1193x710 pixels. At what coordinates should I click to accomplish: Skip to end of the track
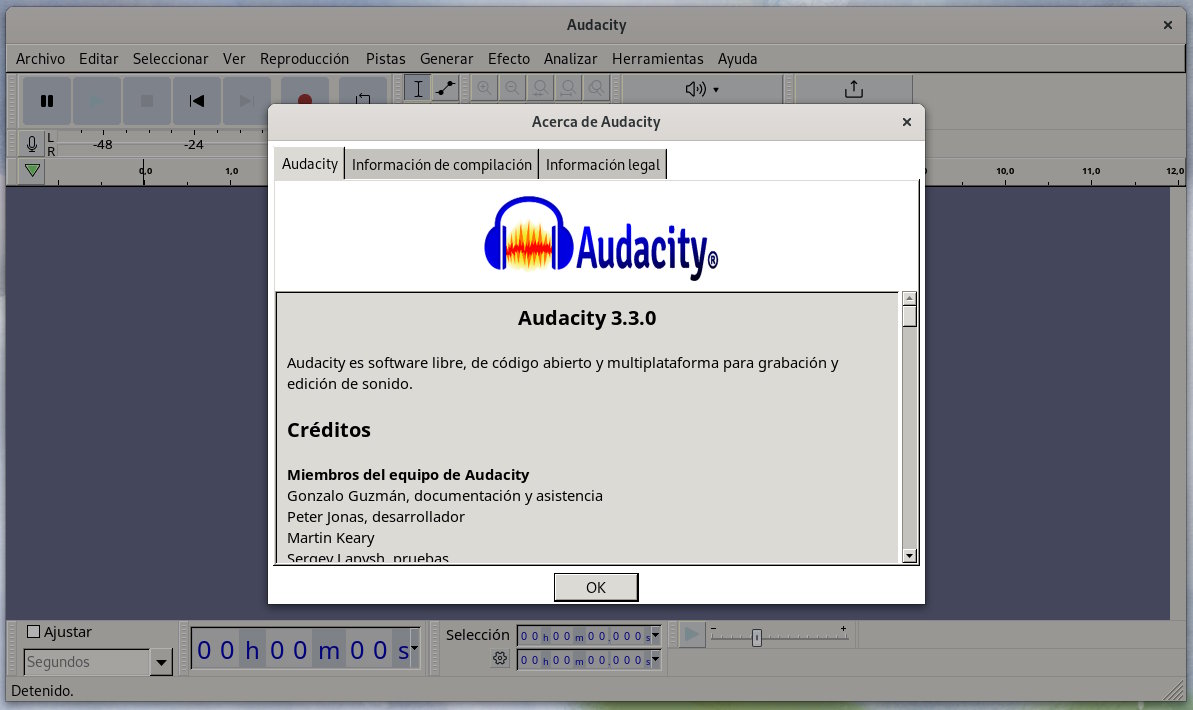pyautogui.click(x=247, y=100)
